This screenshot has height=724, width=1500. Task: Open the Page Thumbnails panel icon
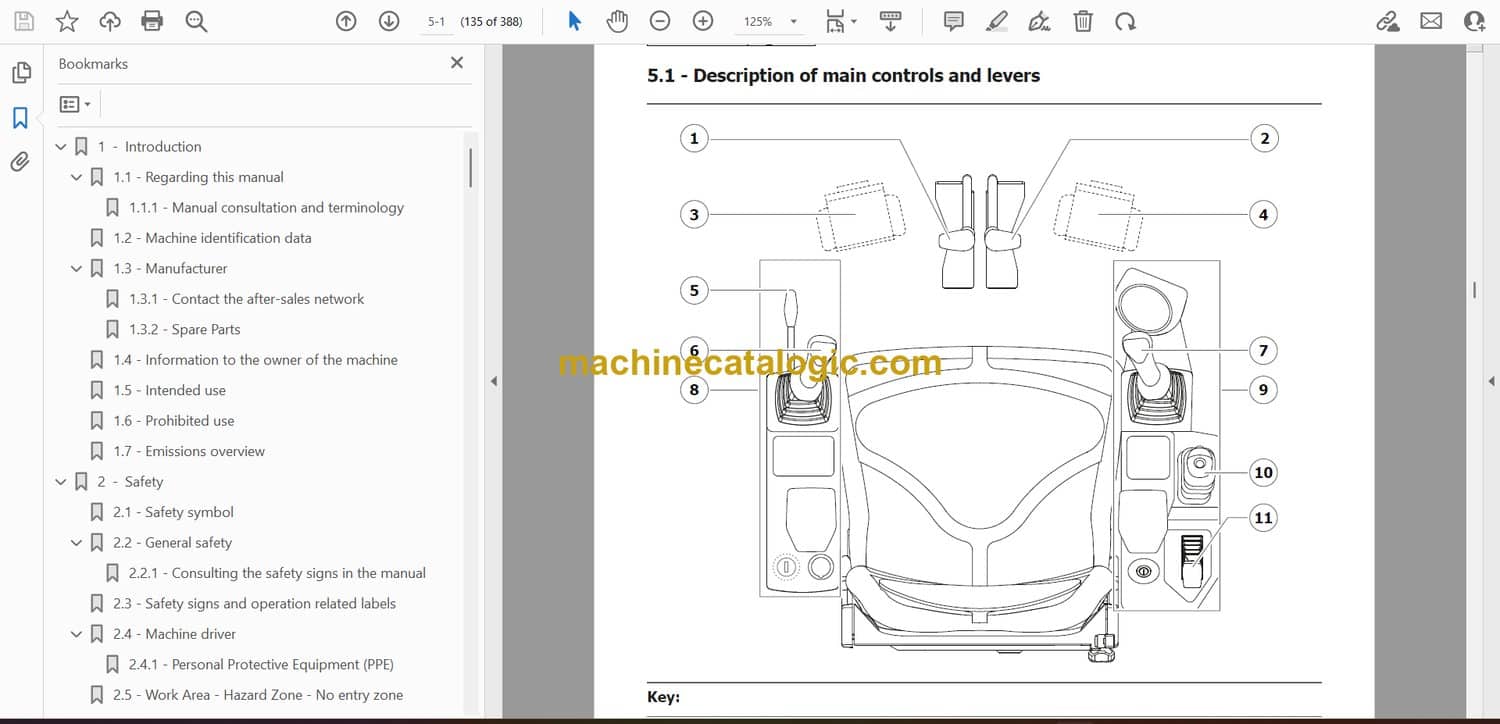click(x=20, y=73)
